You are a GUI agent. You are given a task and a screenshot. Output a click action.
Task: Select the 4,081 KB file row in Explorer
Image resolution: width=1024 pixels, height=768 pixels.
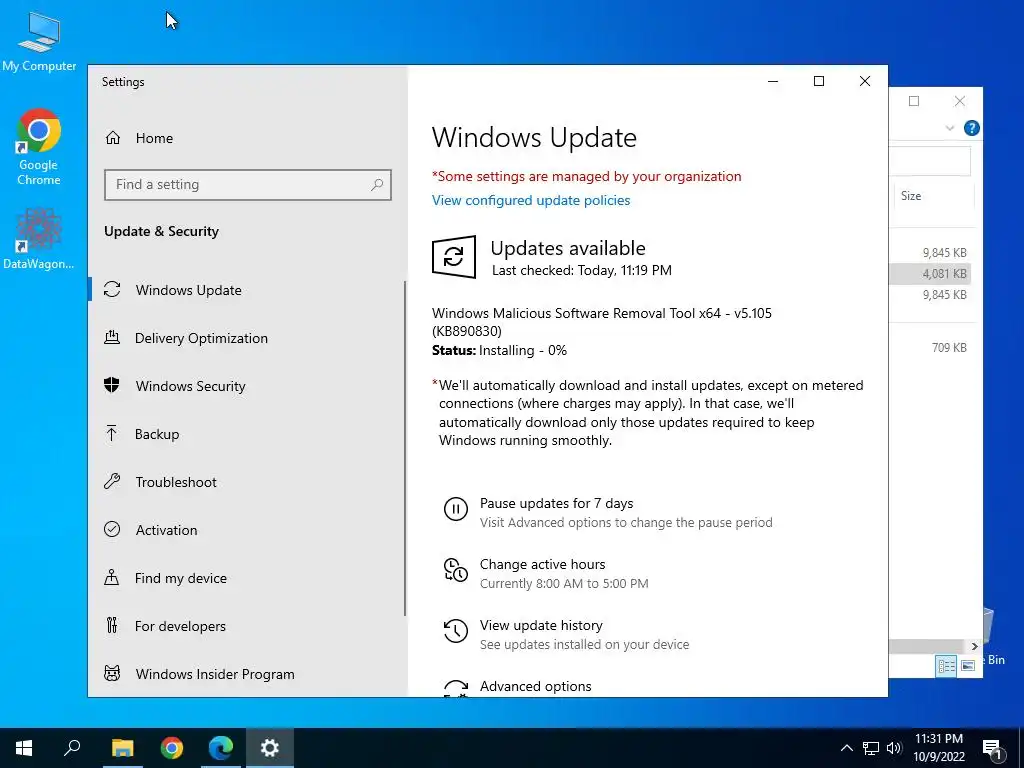pos(930,274)
